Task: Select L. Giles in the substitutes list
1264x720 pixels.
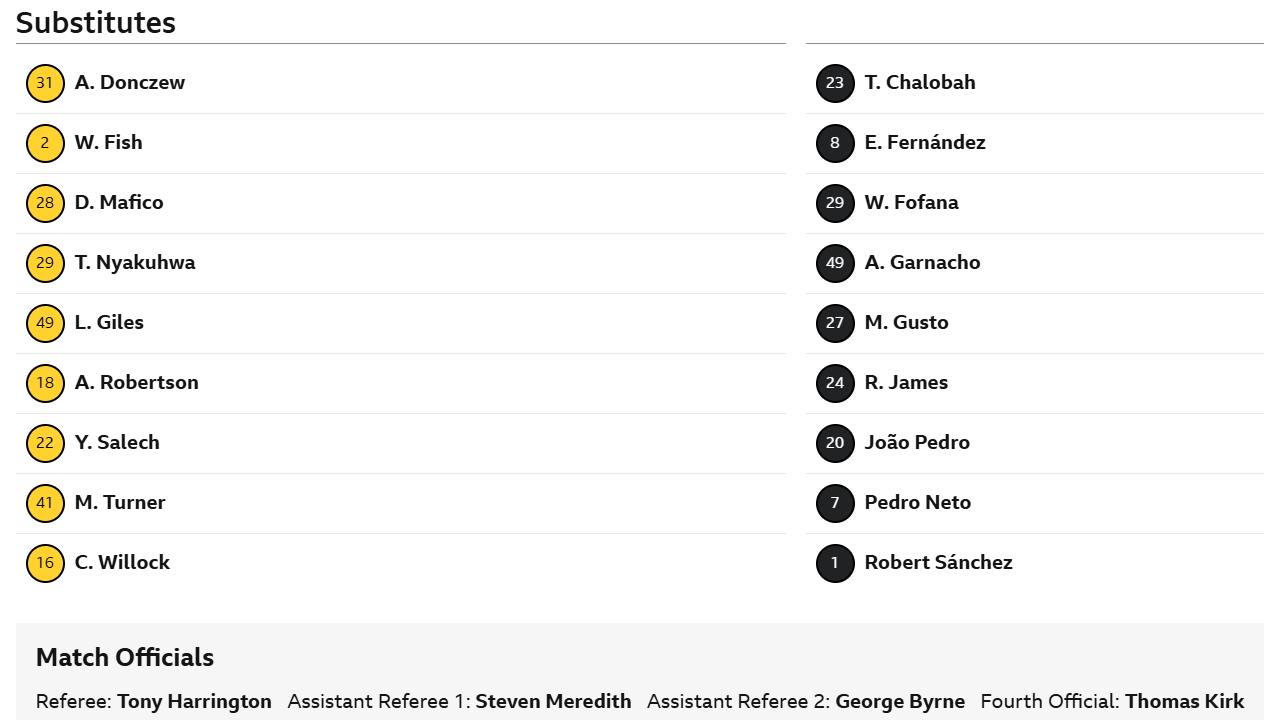Action: pyautogui.click(x=109, y=322)
